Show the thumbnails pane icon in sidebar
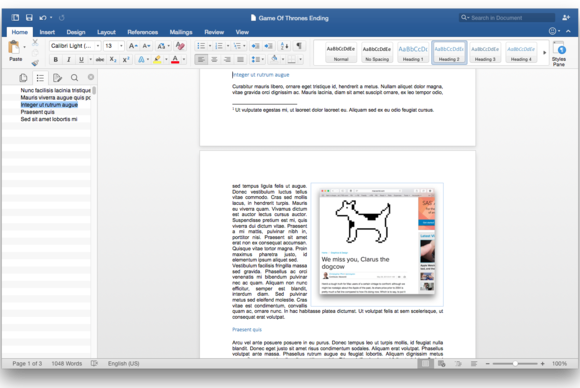The height and width of the screenshot is (388, 580). click(23, 78)
